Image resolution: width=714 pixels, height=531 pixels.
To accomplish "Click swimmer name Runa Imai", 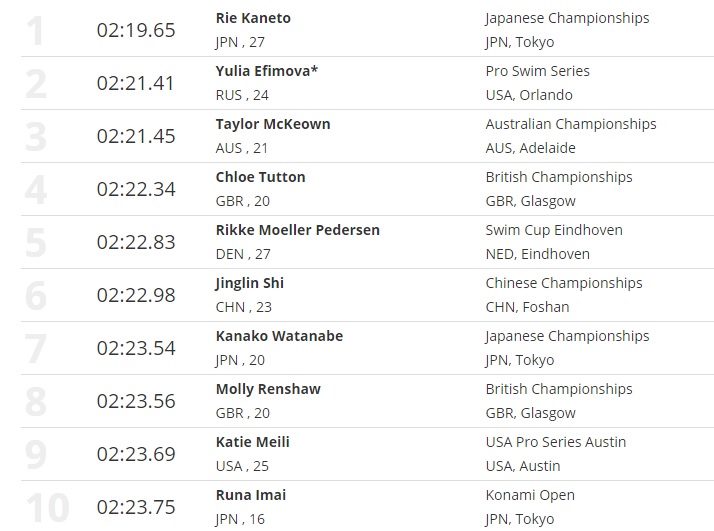I will [x=250, y=495].
